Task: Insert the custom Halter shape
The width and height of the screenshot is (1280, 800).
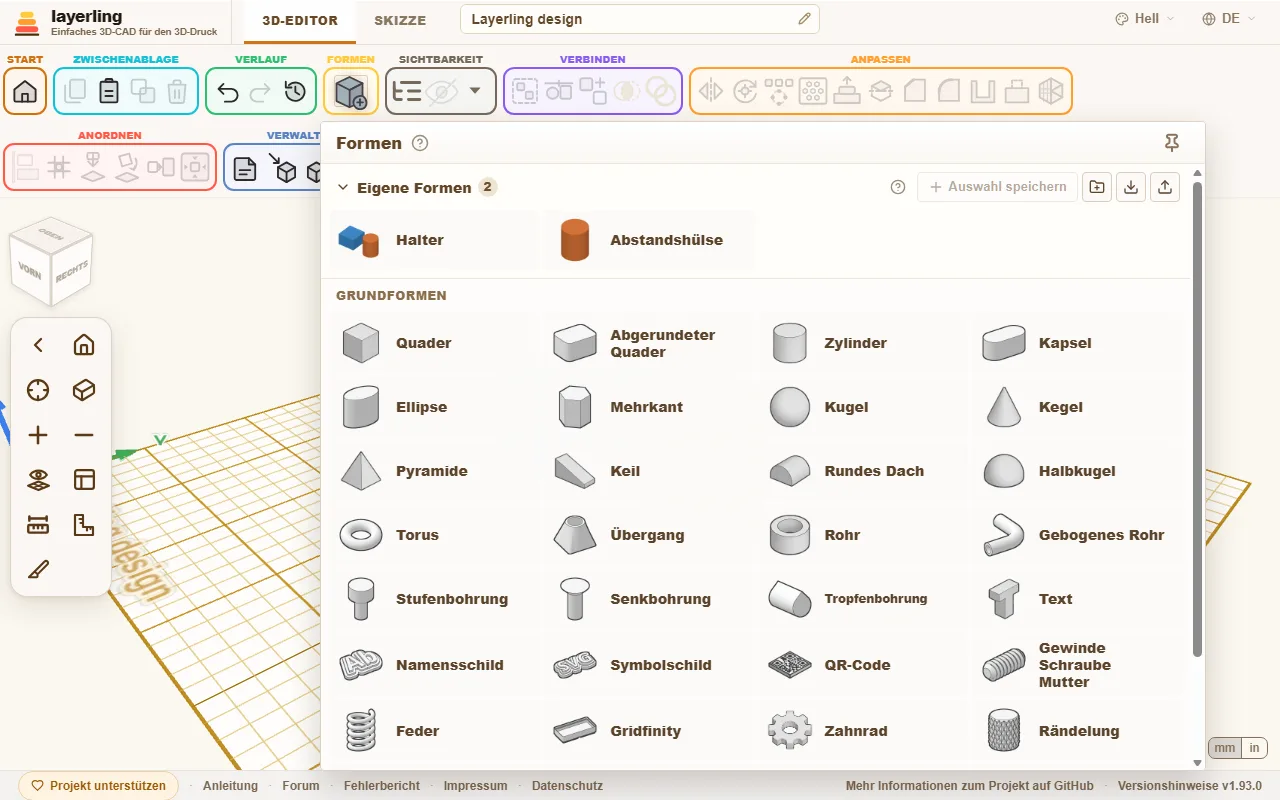Action: pos(434,240)
